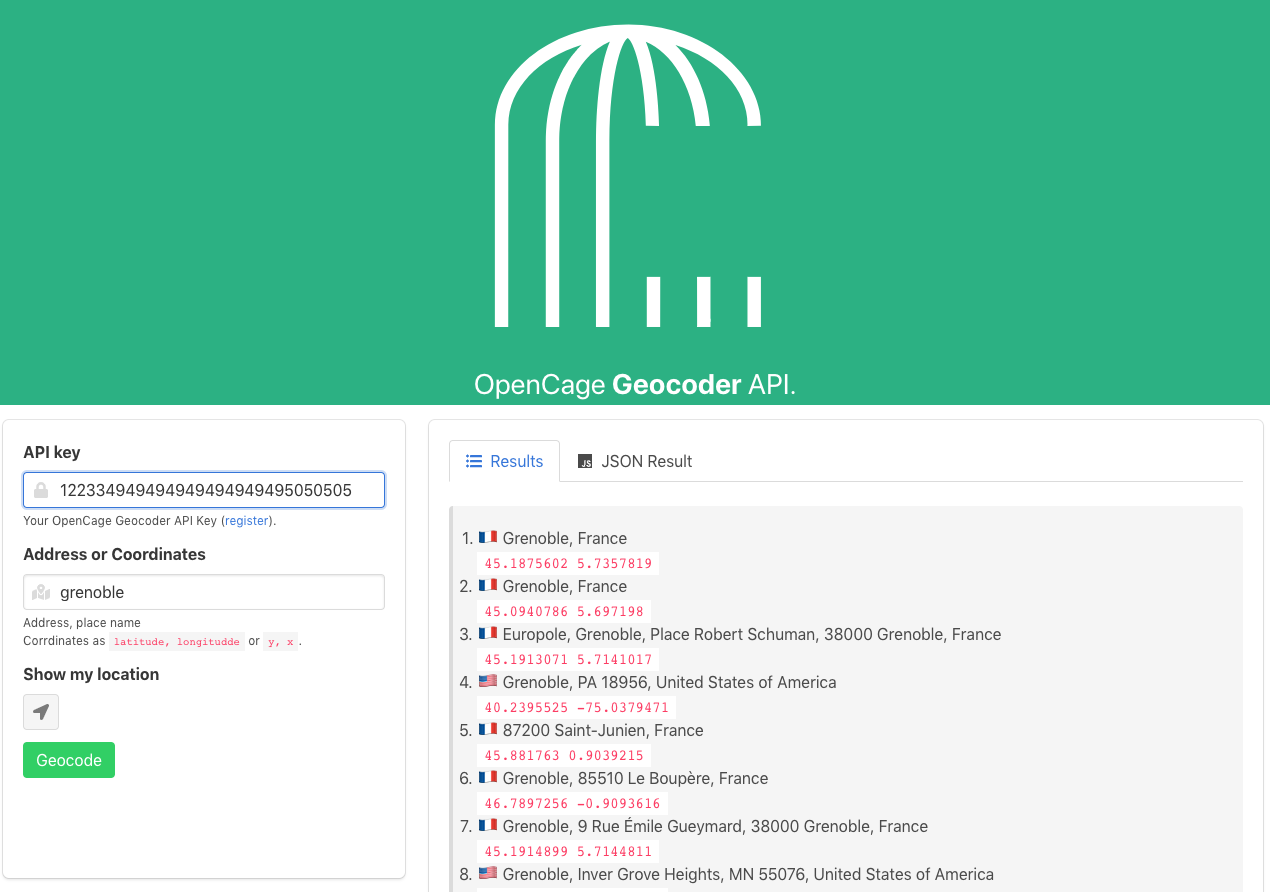Focus the Address or Coordinates field
Viewport: 1270px width, 892px height.
204,592
